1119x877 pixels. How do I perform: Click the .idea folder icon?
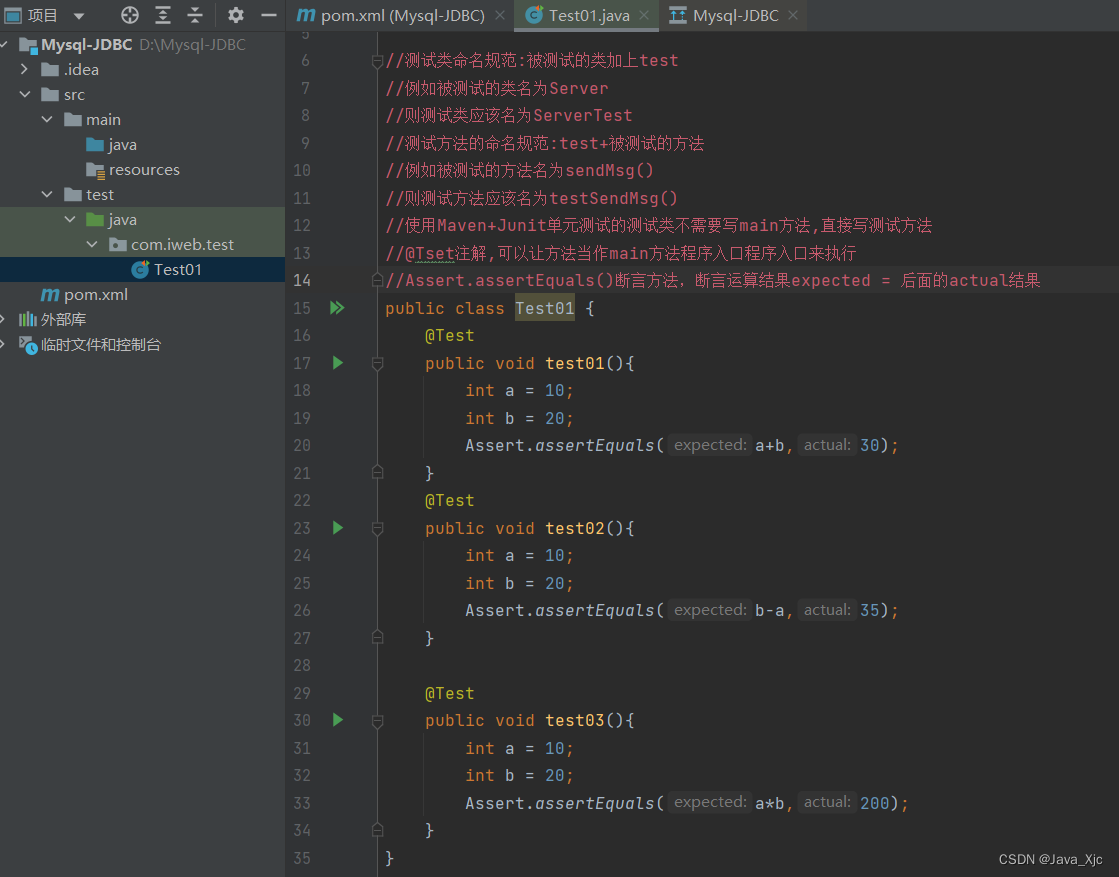coord(50,69)
